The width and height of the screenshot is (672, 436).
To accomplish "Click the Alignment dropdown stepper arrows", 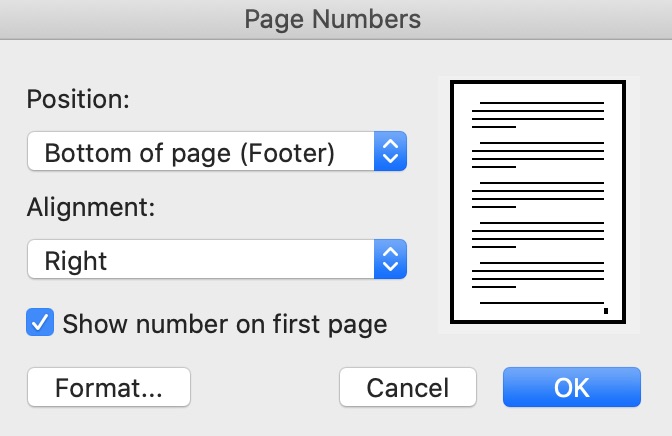I will point(391,261).
